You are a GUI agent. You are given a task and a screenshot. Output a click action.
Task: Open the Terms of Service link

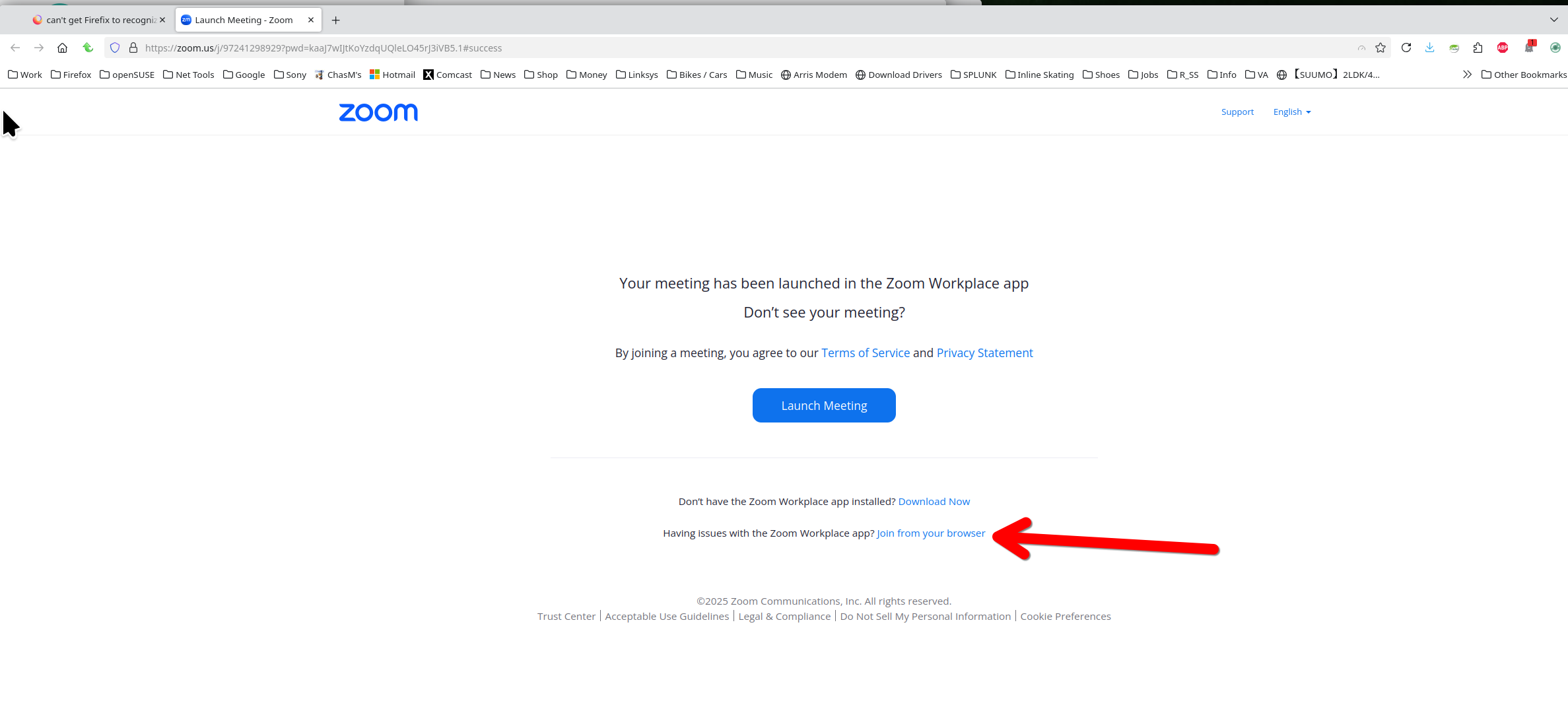[866, 353]
